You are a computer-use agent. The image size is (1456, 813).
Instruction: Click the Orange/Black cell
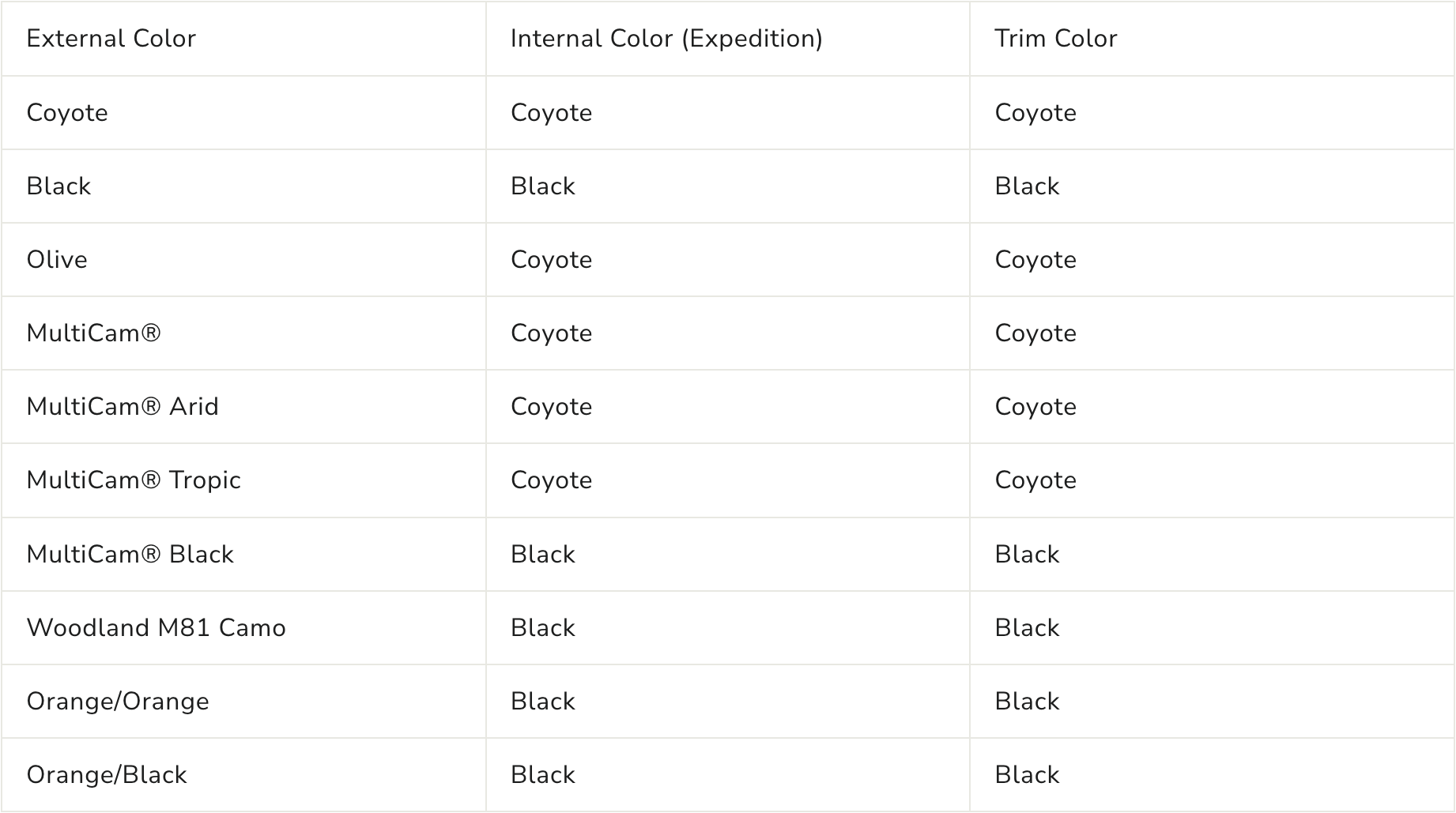pyautogui.click(x=107, y=775)
